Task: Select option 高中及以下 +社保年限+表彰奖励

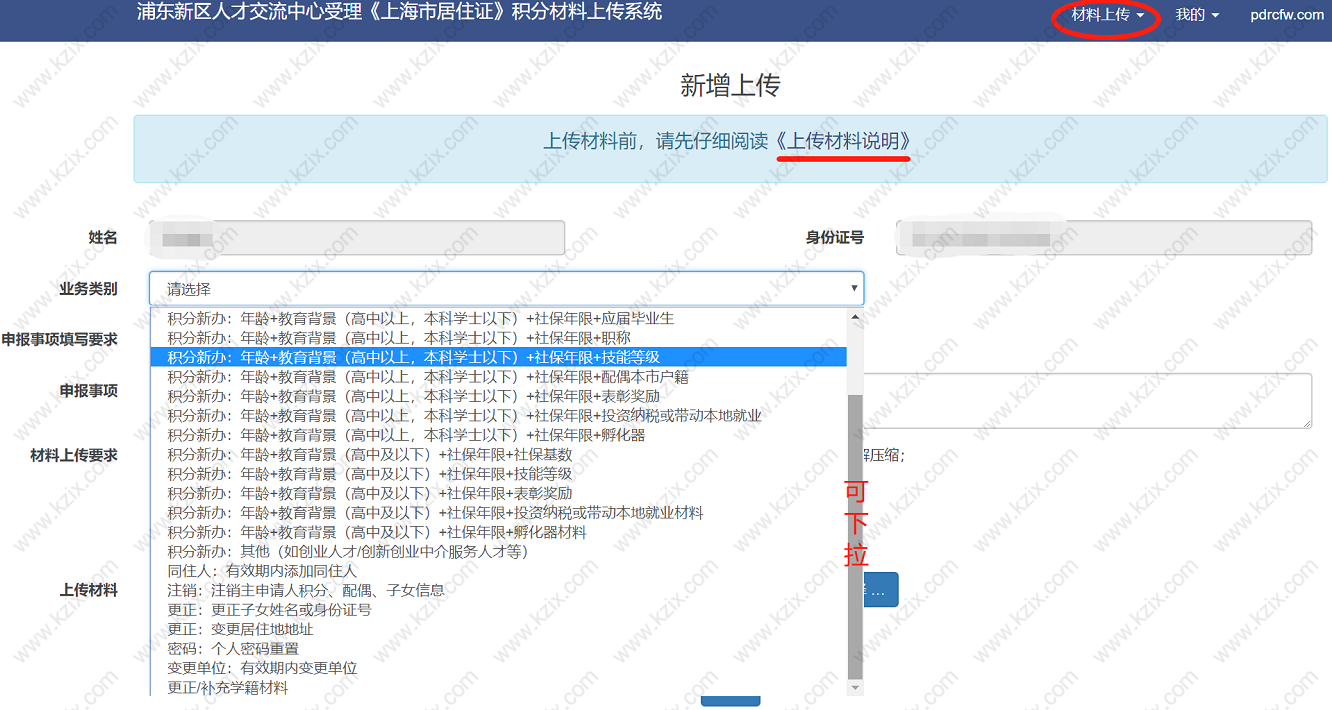Action: coord(498,493)
